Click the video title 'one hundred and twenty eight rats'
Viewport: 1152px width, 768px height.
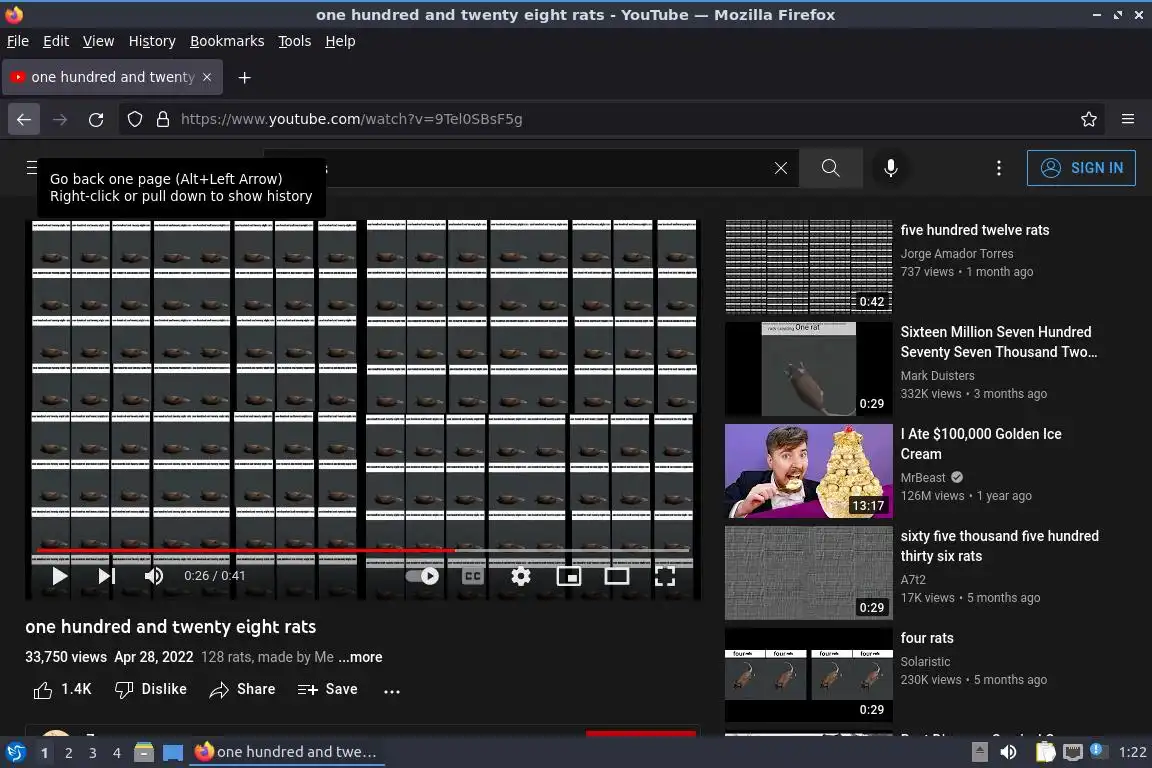(170, 627)
